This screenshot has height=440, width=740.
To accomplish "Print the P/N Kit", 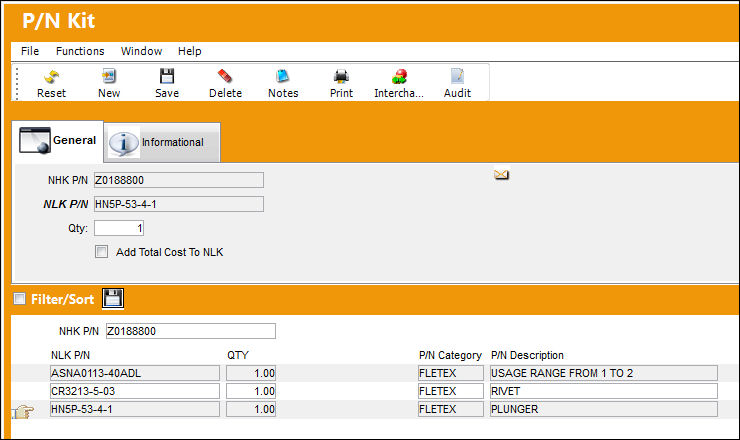I will 341,76.
